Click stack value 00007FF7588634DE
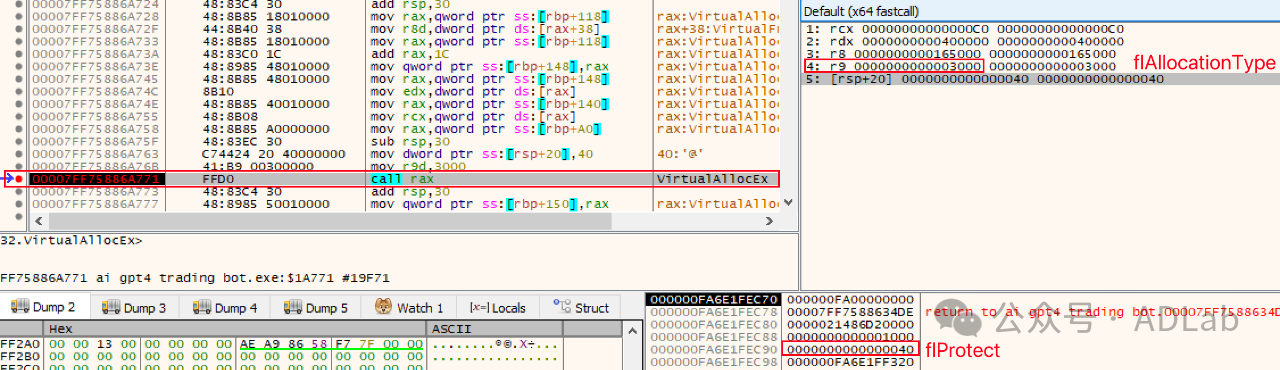The width and height of the screenshot is (1280, 370). [x=850, y=312]
